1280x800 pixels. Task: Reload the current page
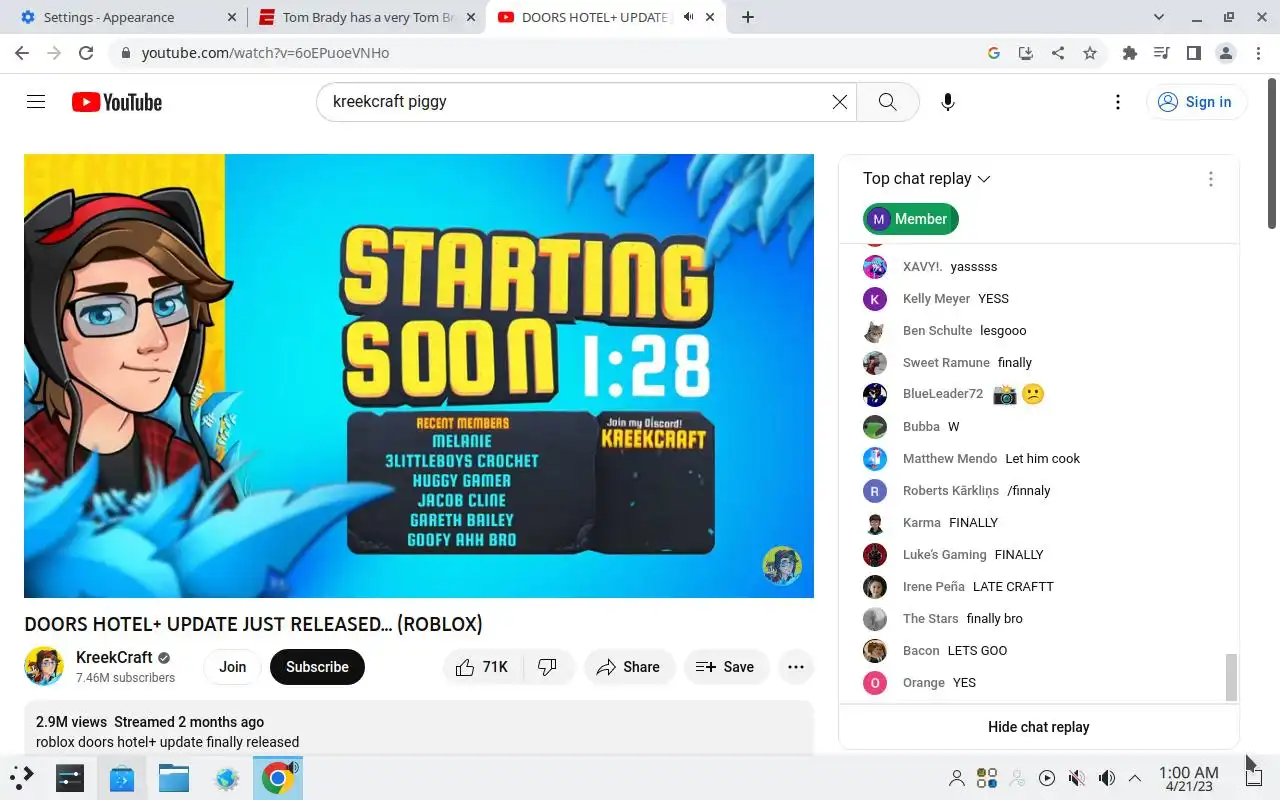pos(86,53)
